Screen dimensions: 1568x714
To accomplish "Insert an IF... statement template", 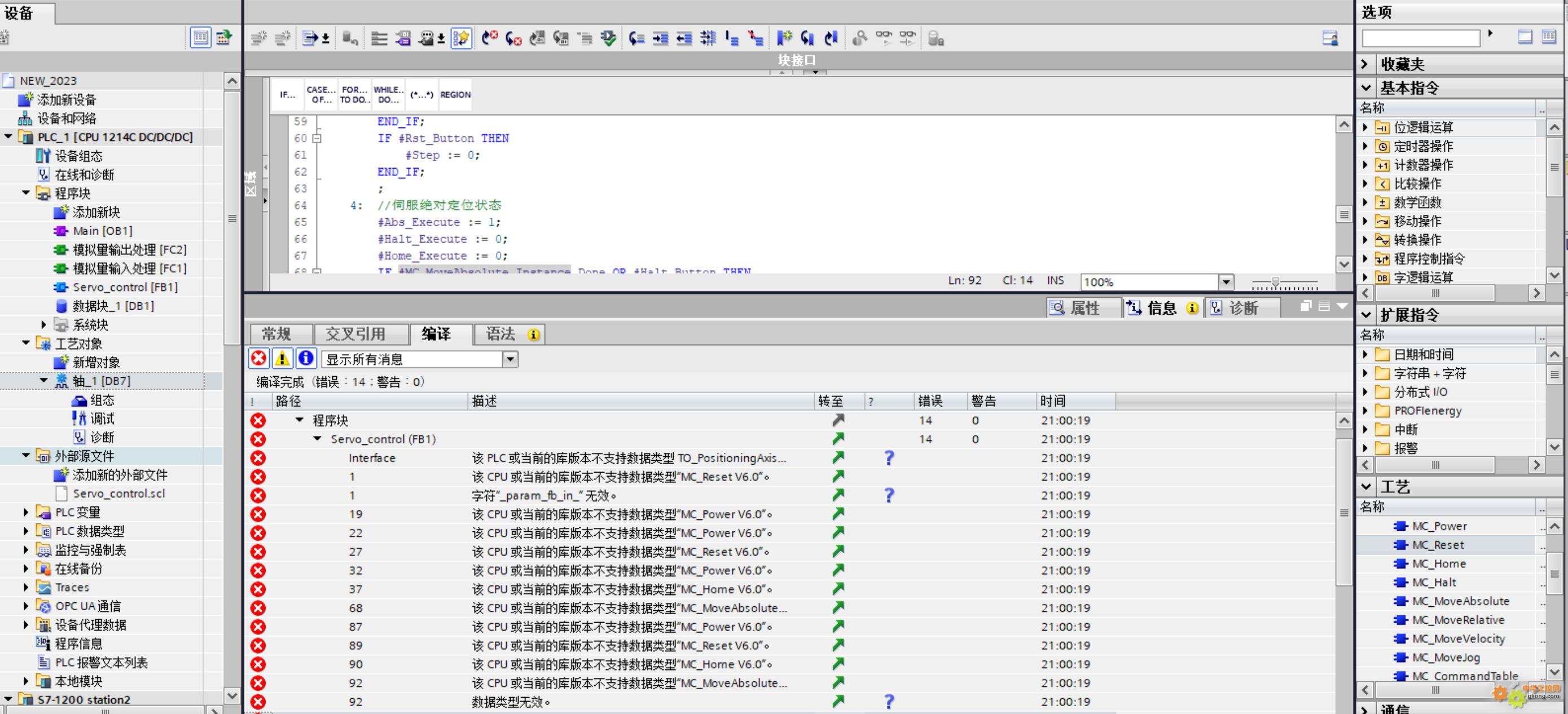I will click(x=287, y=95).
